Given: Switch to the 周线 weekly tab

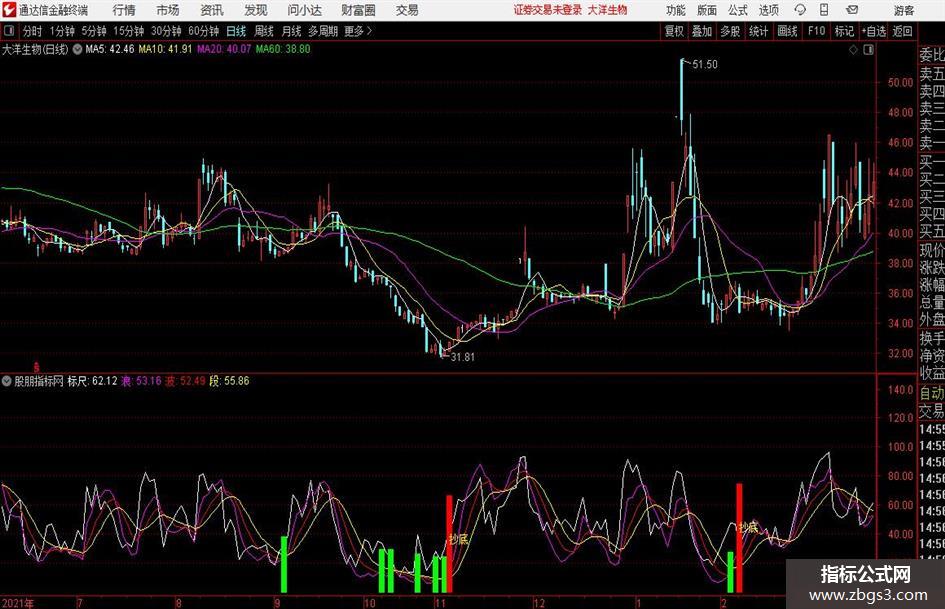Looking at the screenshot, I should 263,31.
